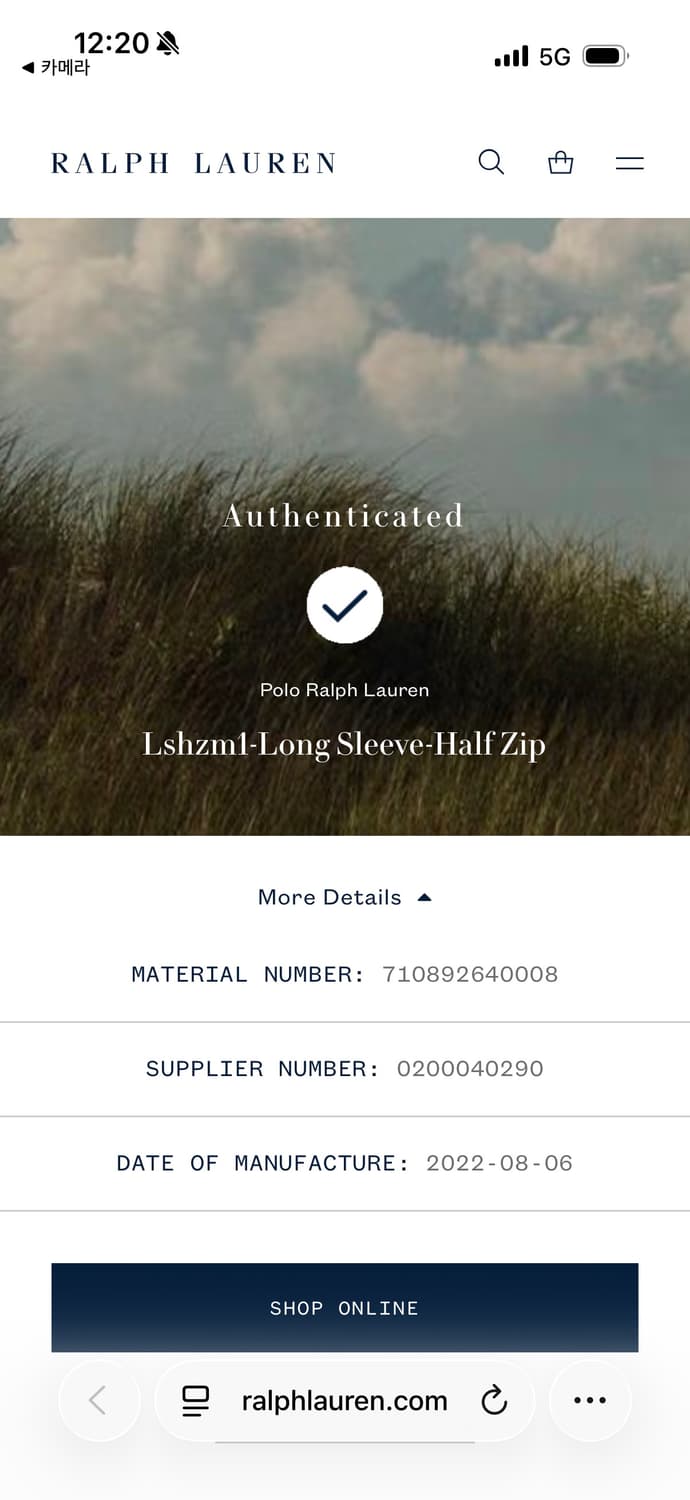Image resolution: width=690 pixels, height=1500 pixels.
Task: Reload the page with refresh icon
Action: click(494, 1401)
